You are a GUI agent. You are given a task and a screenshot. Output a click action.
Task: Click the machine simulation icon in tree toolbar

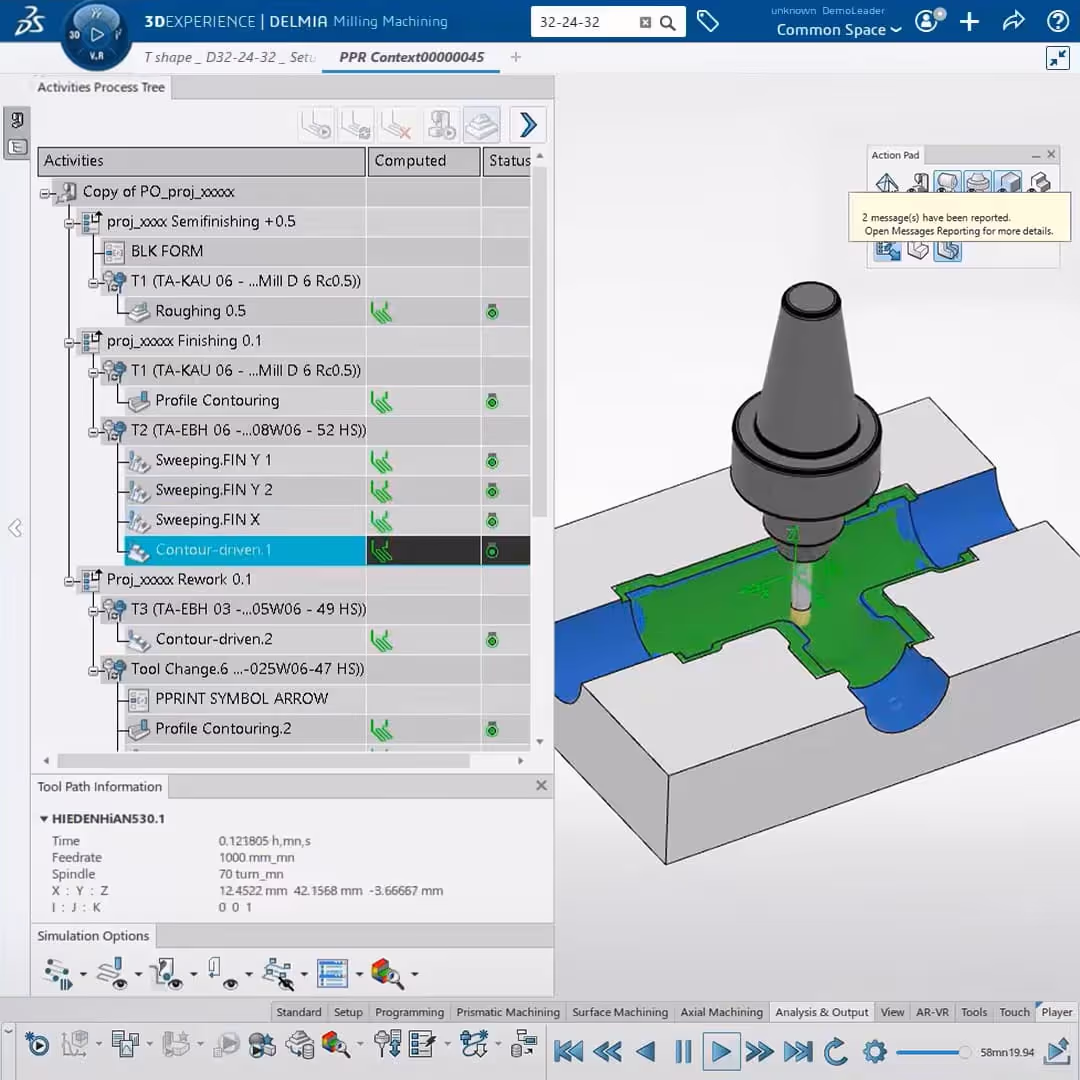pyautogui.click(x=442, y=125)
